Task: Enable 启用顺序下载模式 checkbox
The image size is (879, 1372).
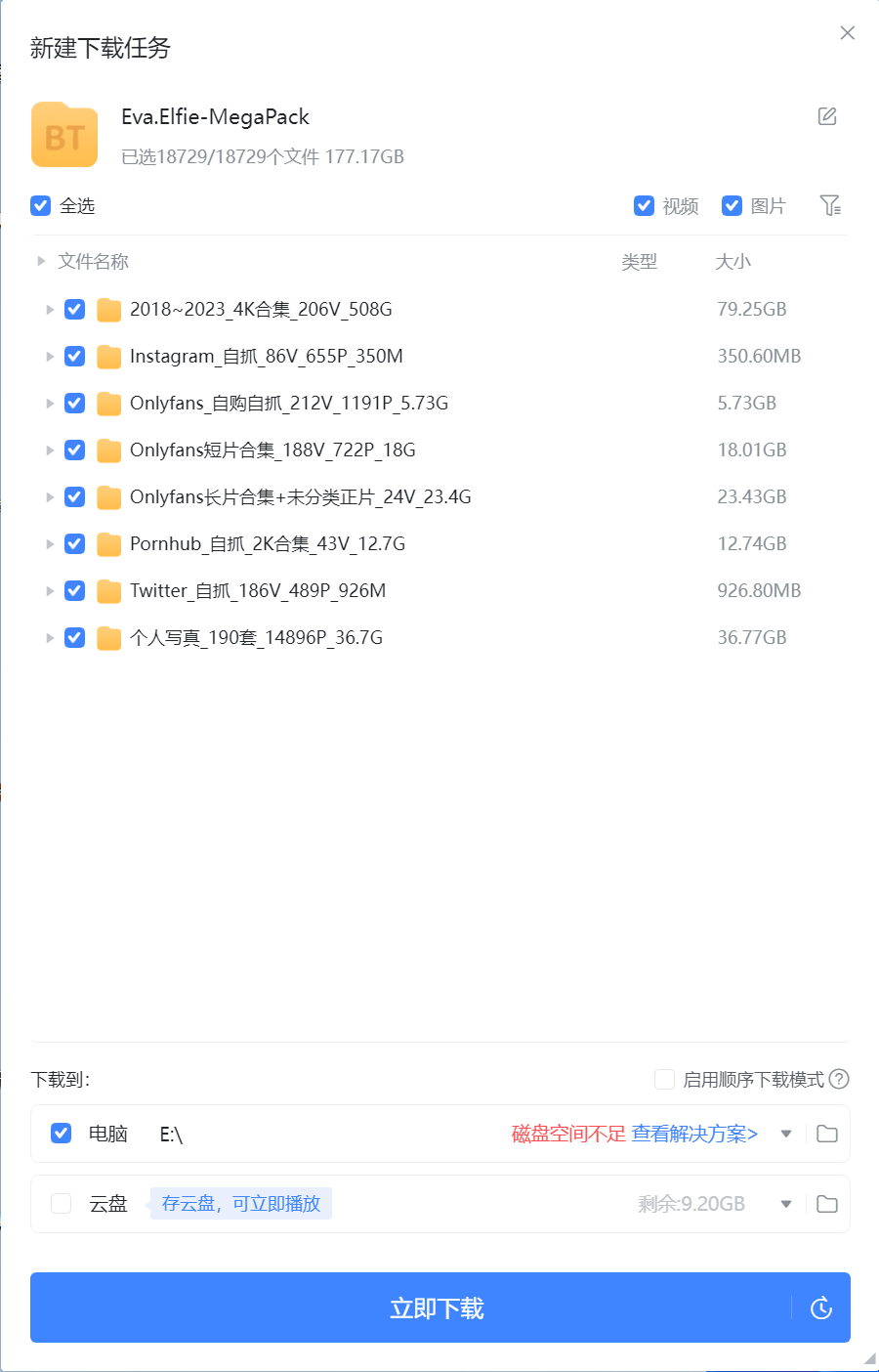Action: coord(664,1079)
